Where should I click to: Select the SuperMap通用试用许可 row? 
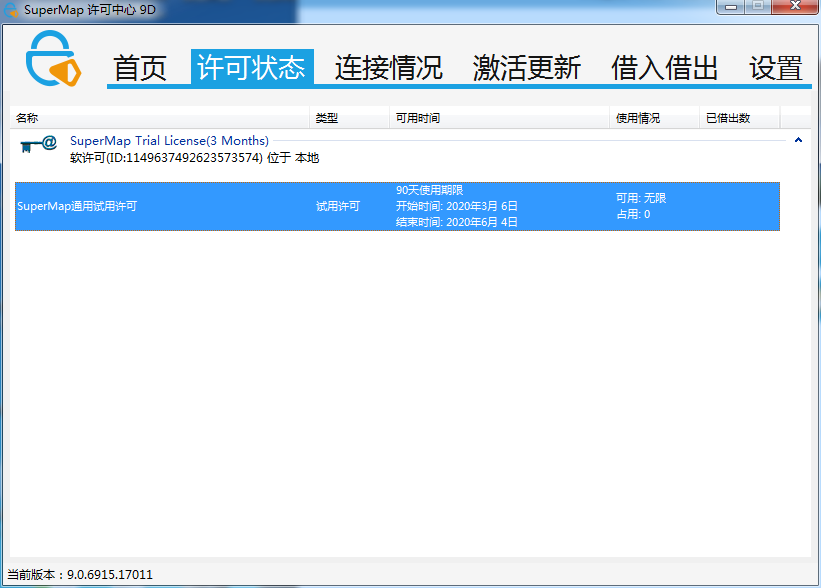(x=397, y=206)
